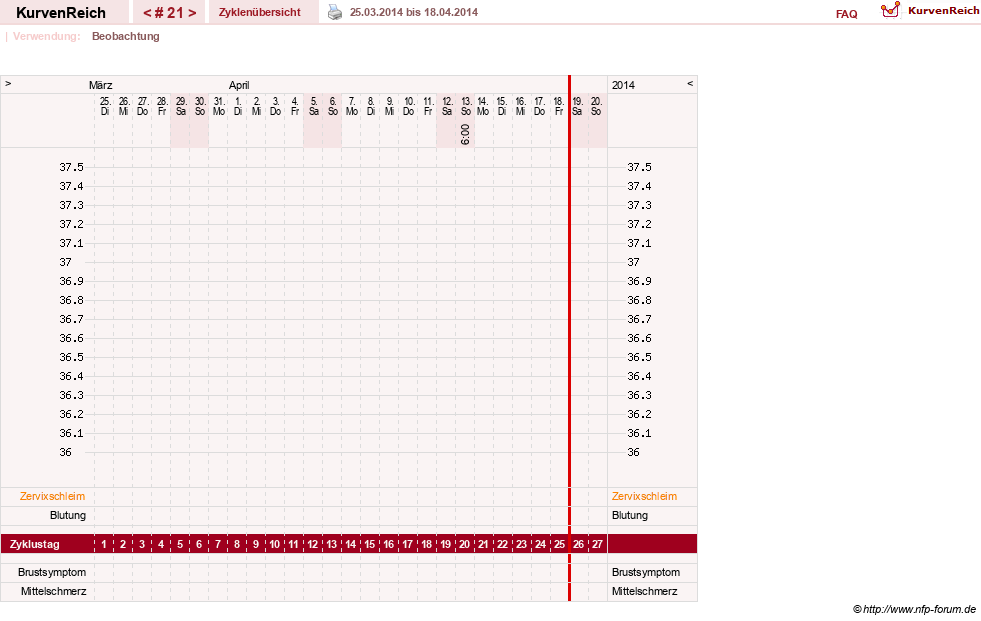Image resolution: width=981 pixels, height=621 pixels.
Task: Click the orange Zervixschleim label on the left
Action: (53, 496)
